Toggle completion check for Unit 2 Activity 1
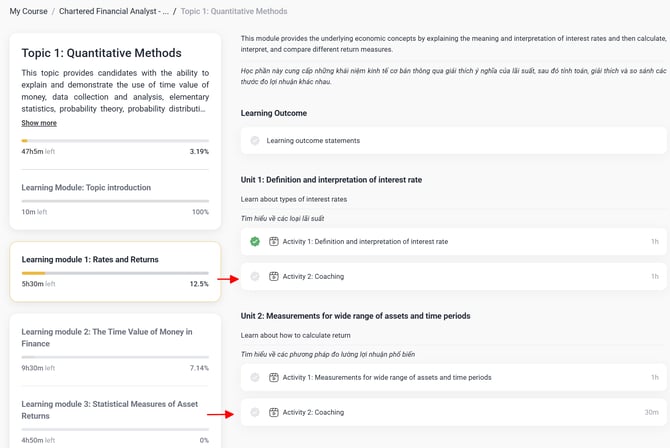670x448 pixels. 255,377
